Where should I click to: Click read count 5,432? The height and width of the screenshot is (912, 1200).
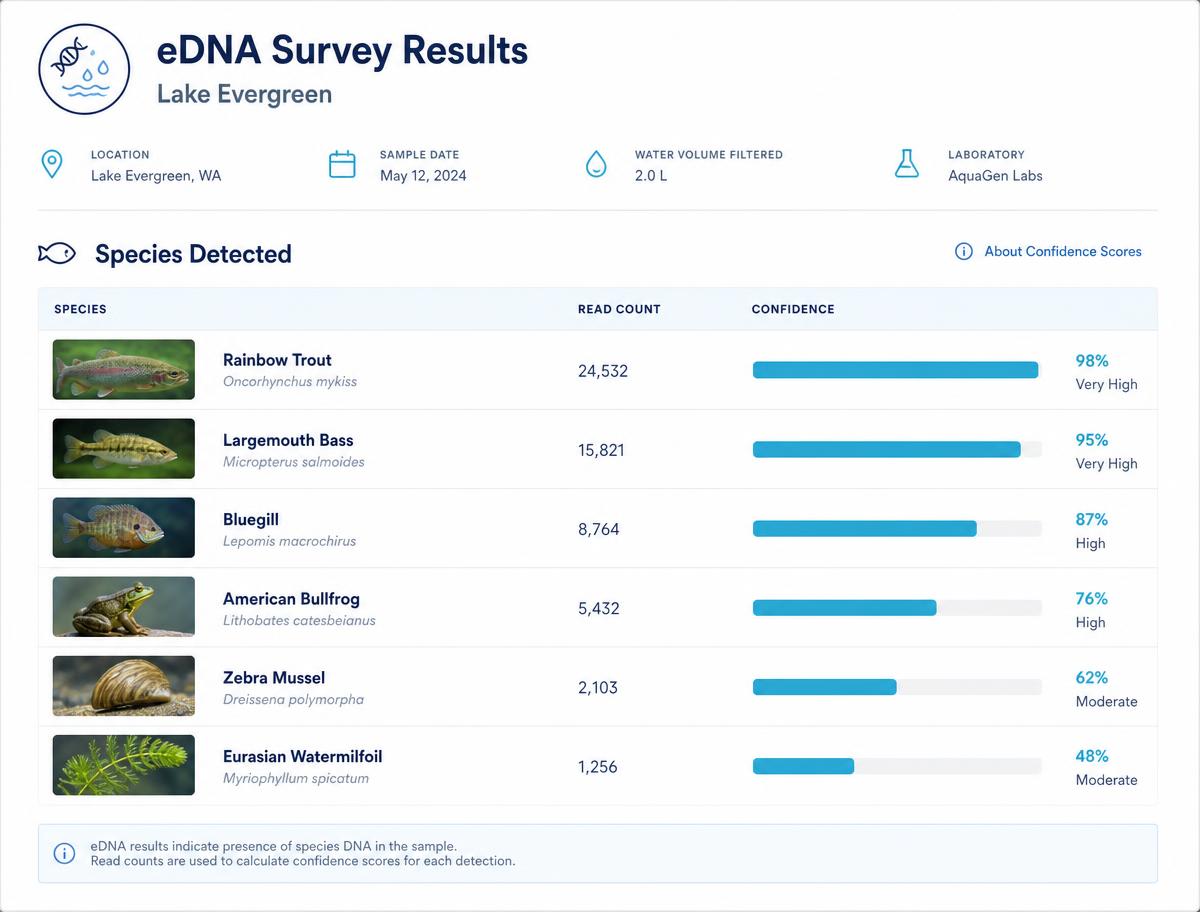pos(599,608)
